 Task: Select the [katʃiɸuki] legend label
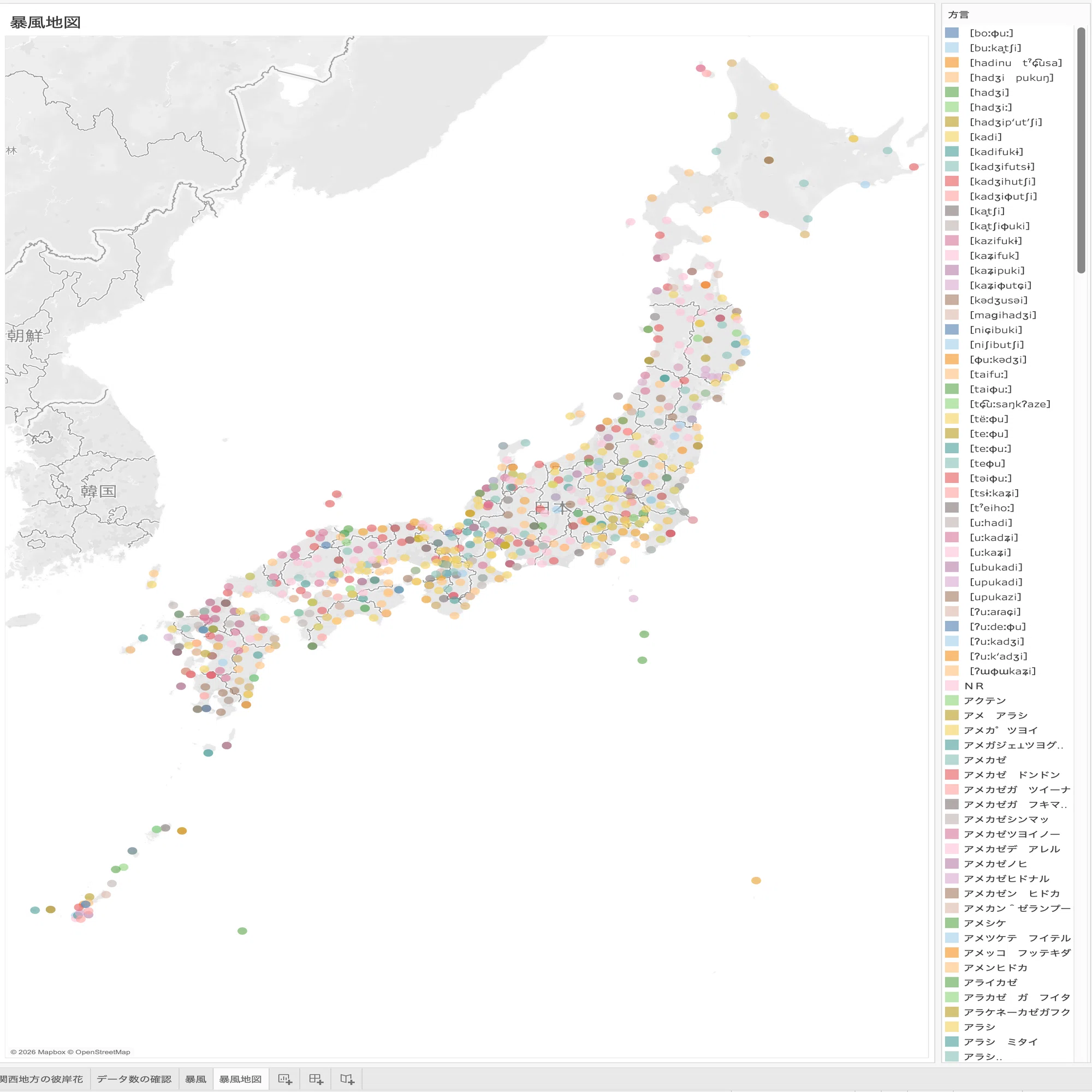pyautogui.click(x=1000, y=226)
